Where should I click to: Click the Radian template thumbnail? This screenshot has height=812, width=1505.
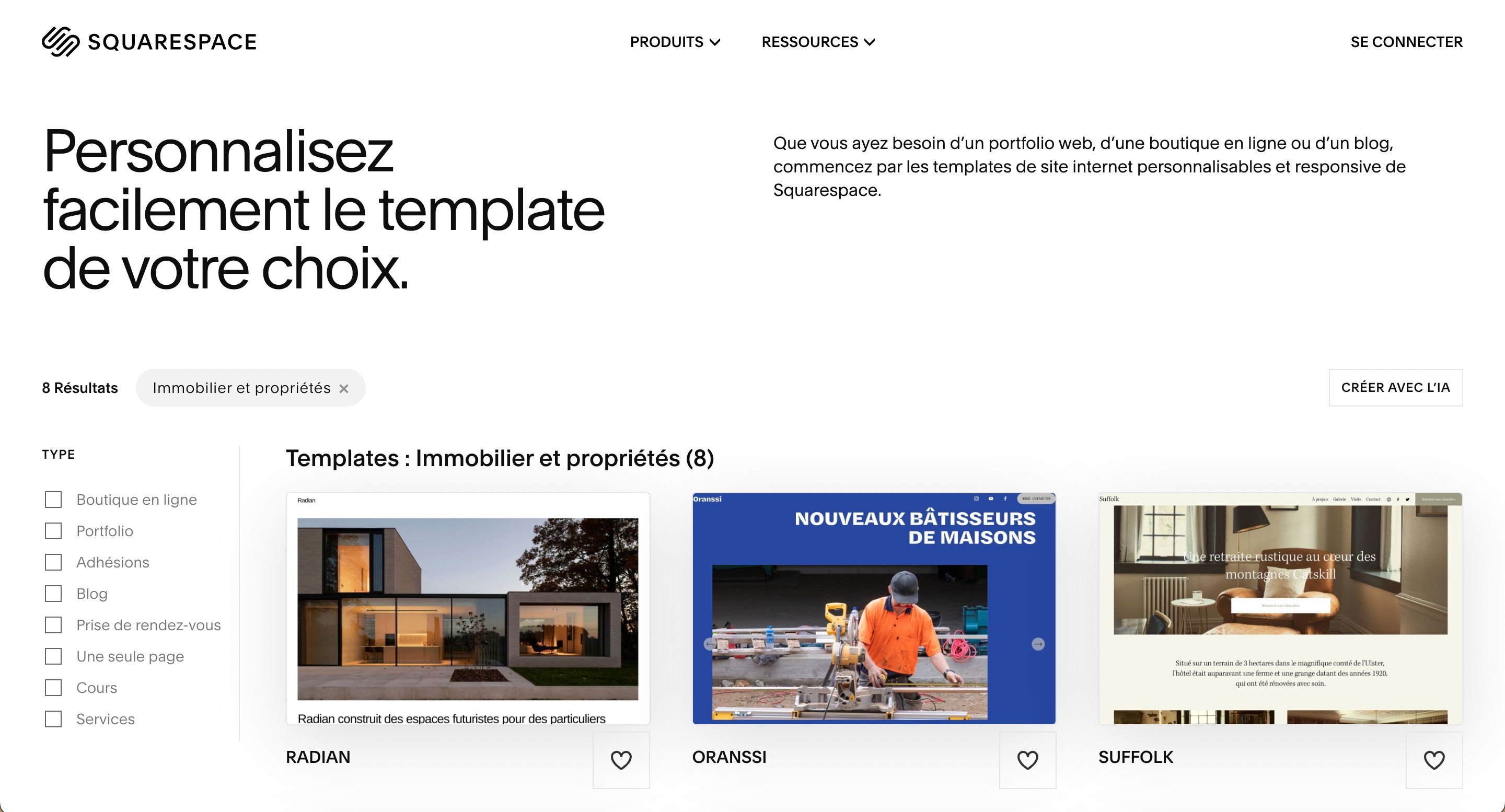[x=467, y=608]
